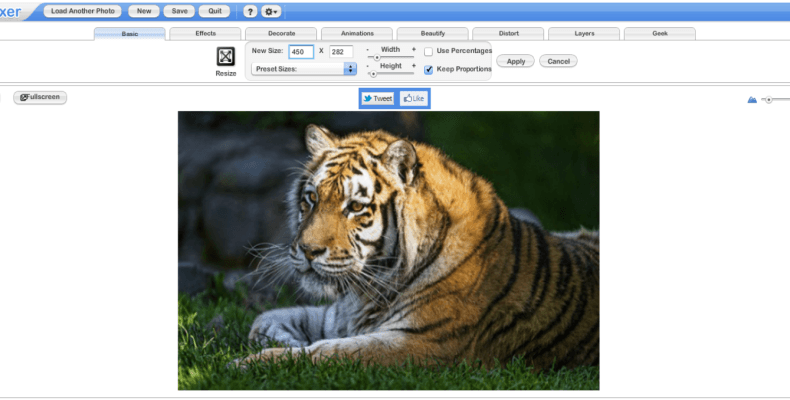Select the Layers tab

coord(584,34)
